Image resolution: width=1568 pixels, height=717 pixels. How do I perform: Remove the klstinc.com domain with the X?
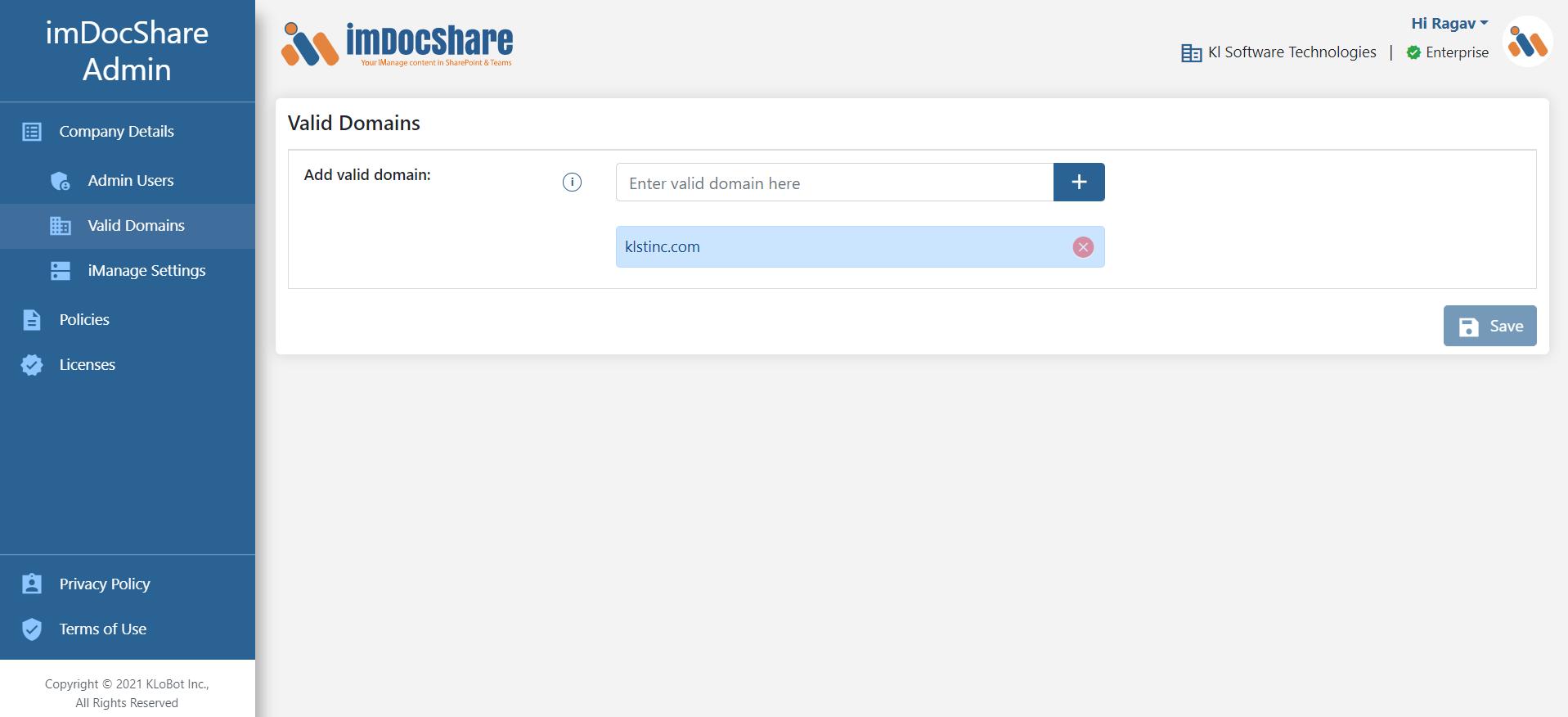pos(1084,247)
